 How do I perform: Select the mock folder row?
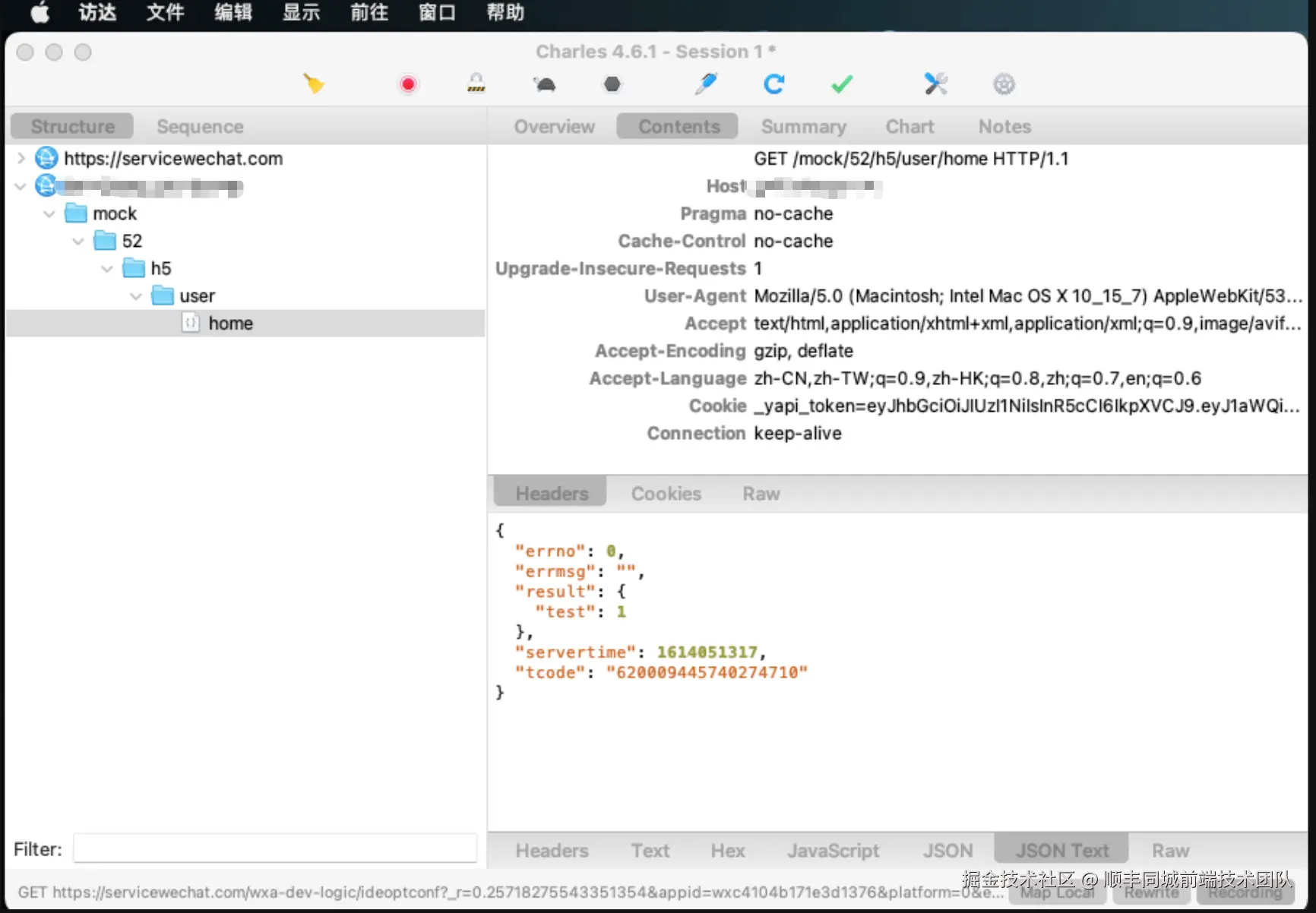(245, 213)
